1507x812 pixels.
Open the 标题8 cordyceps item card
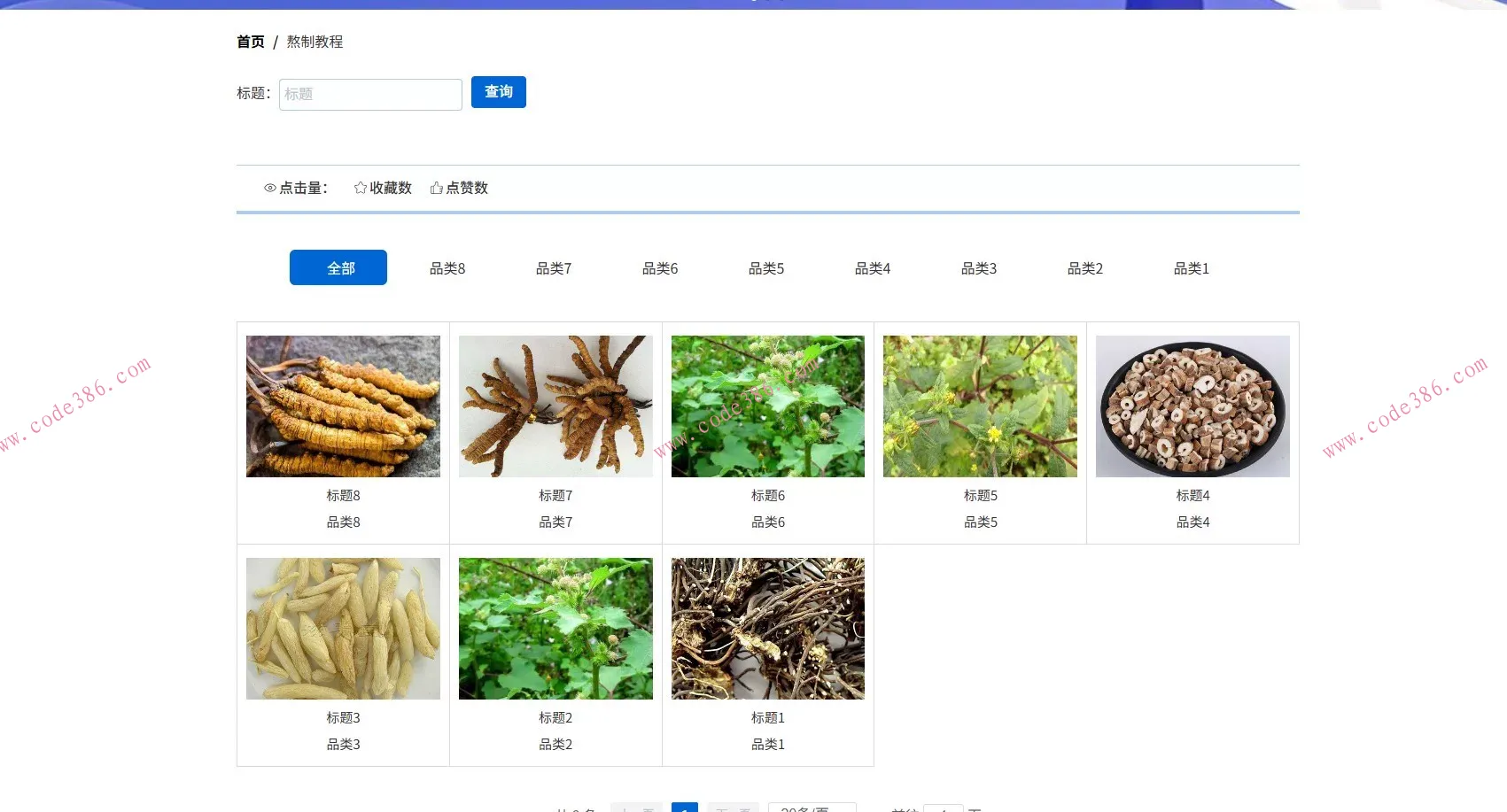(x=342, y=406)
